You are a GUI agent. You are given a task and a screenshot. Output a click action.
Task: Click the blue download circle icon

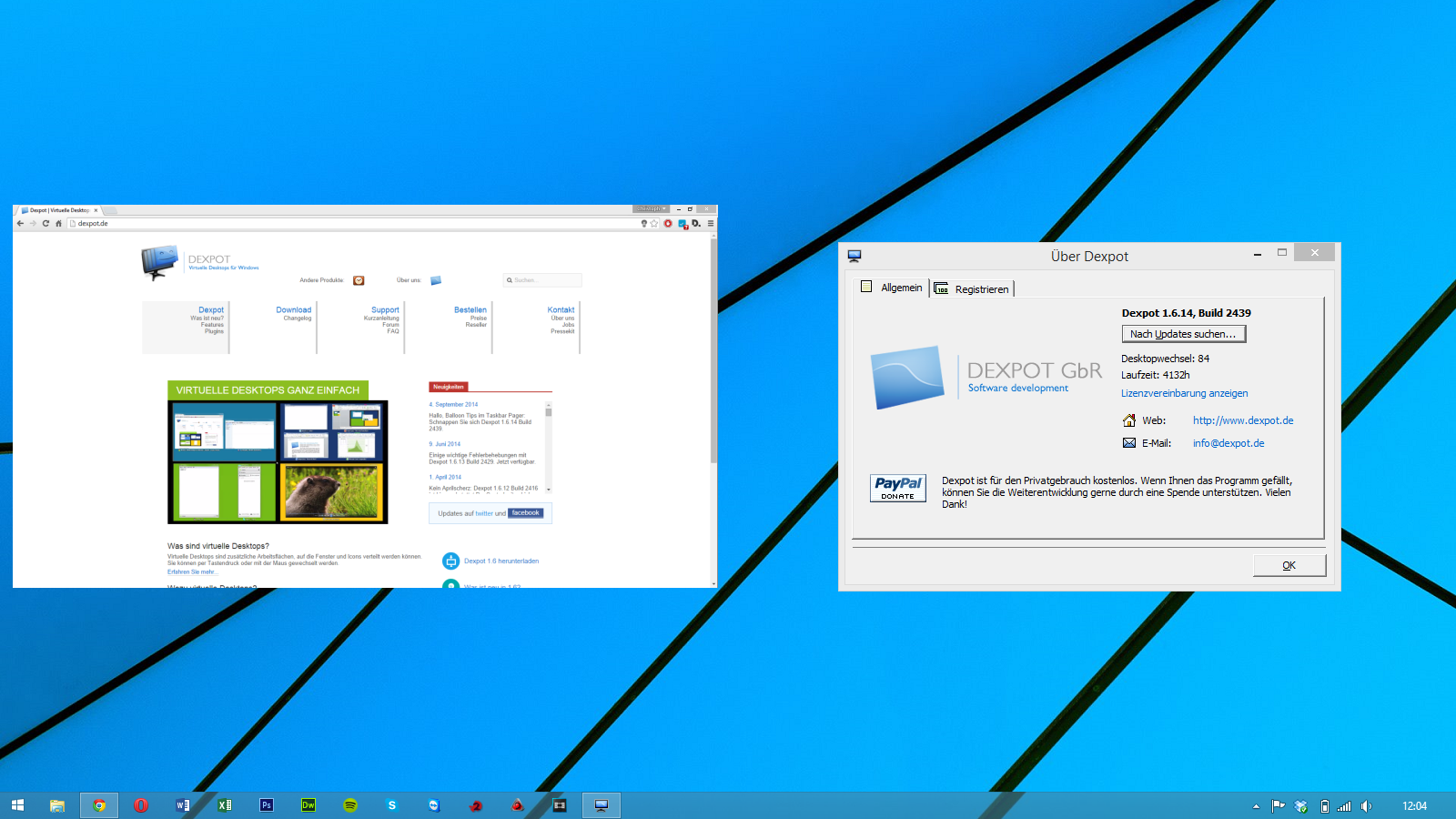(450, 561)
